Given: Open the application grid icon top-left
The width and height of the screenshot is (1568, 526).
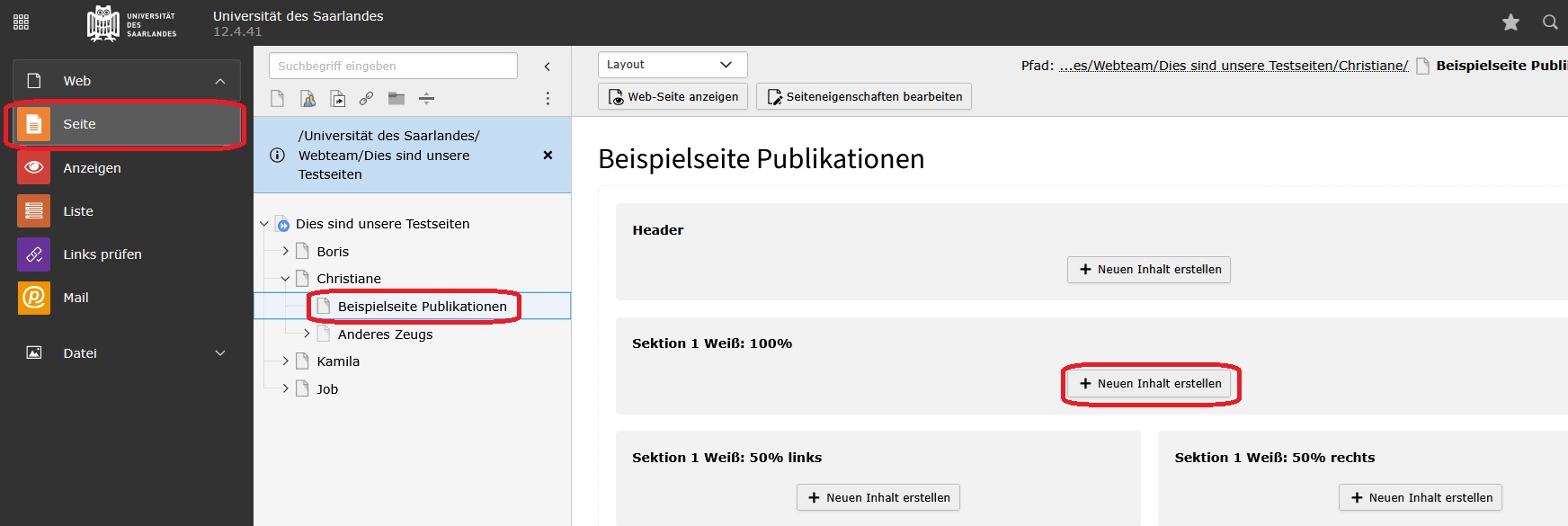Looking at the screenshot, I should click(22, 22).
